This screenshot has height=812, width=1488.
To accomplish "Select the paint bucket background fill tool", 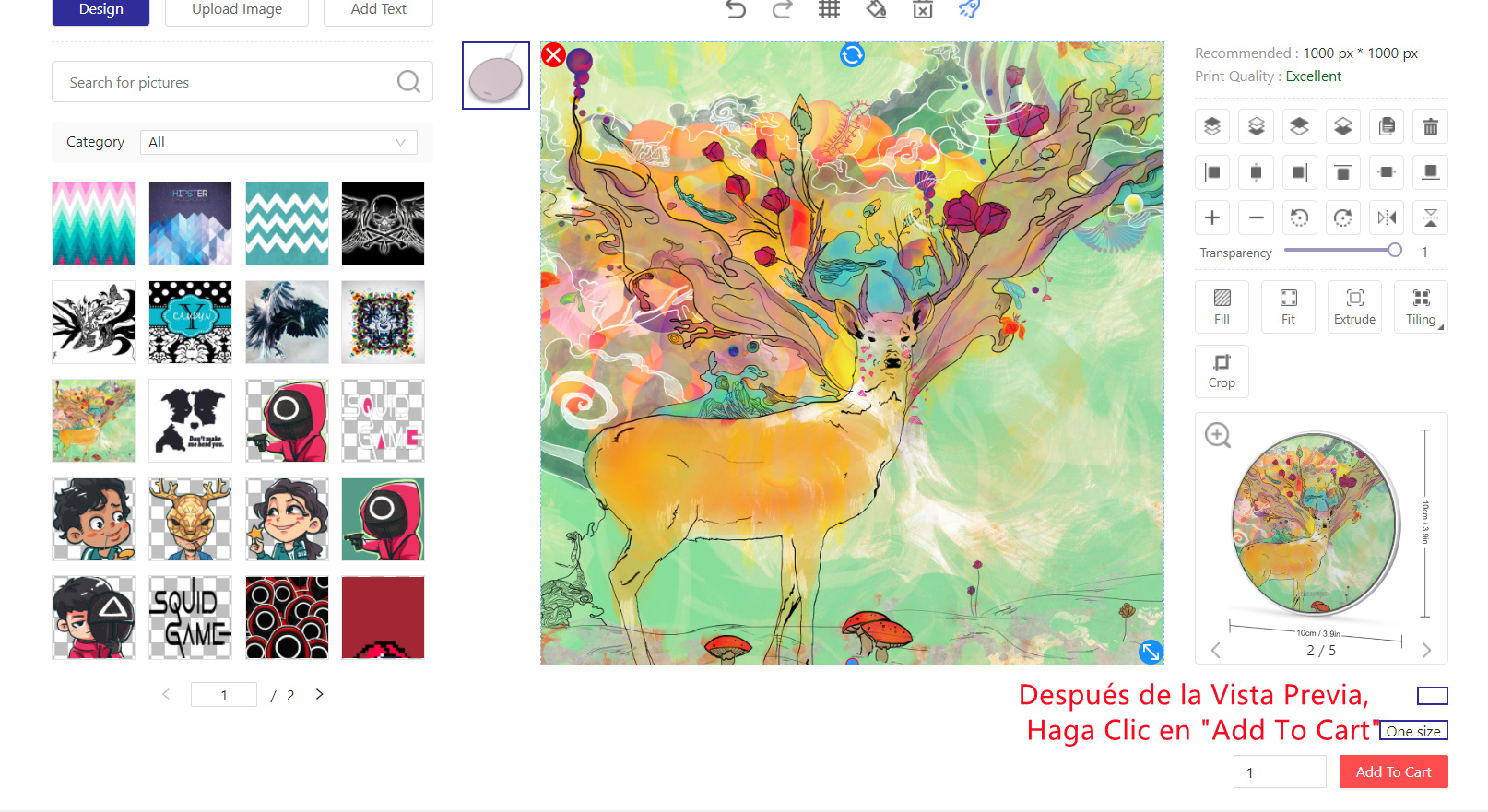I will pyautogui.click(x=876, y=9).
